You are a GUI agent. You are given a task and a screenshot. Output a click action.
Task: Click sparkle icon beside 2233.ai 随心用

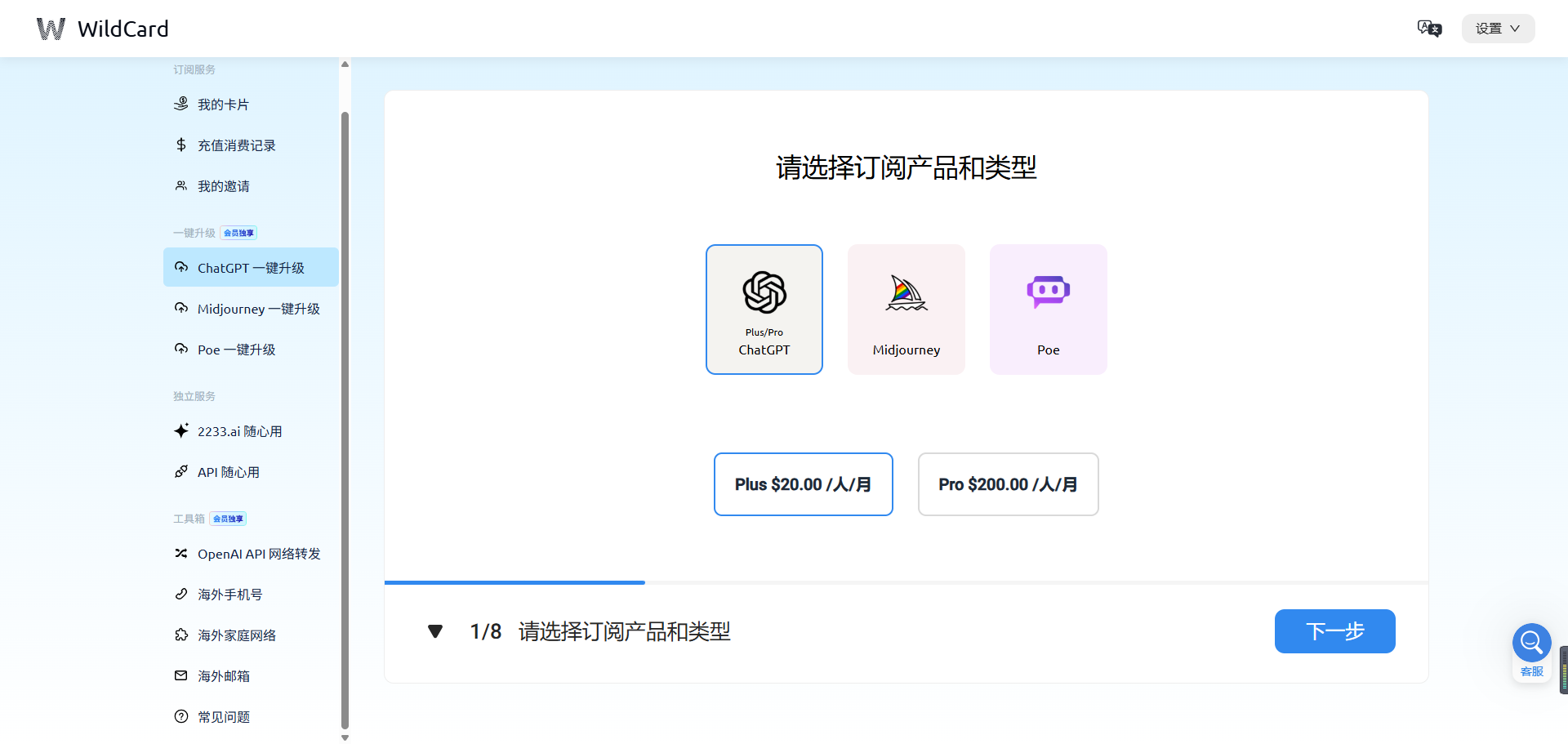181,430
